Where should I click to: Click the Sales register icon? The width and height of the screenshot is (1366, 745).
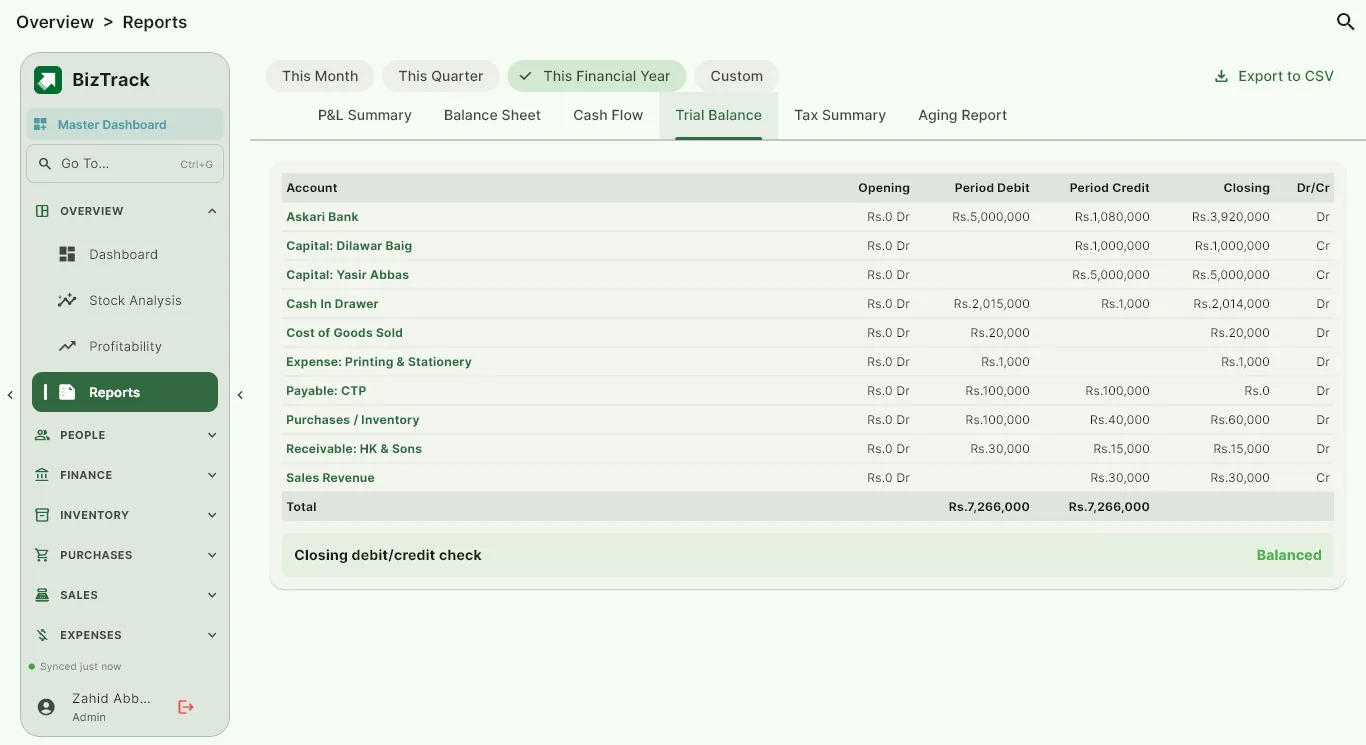point(42,595)
